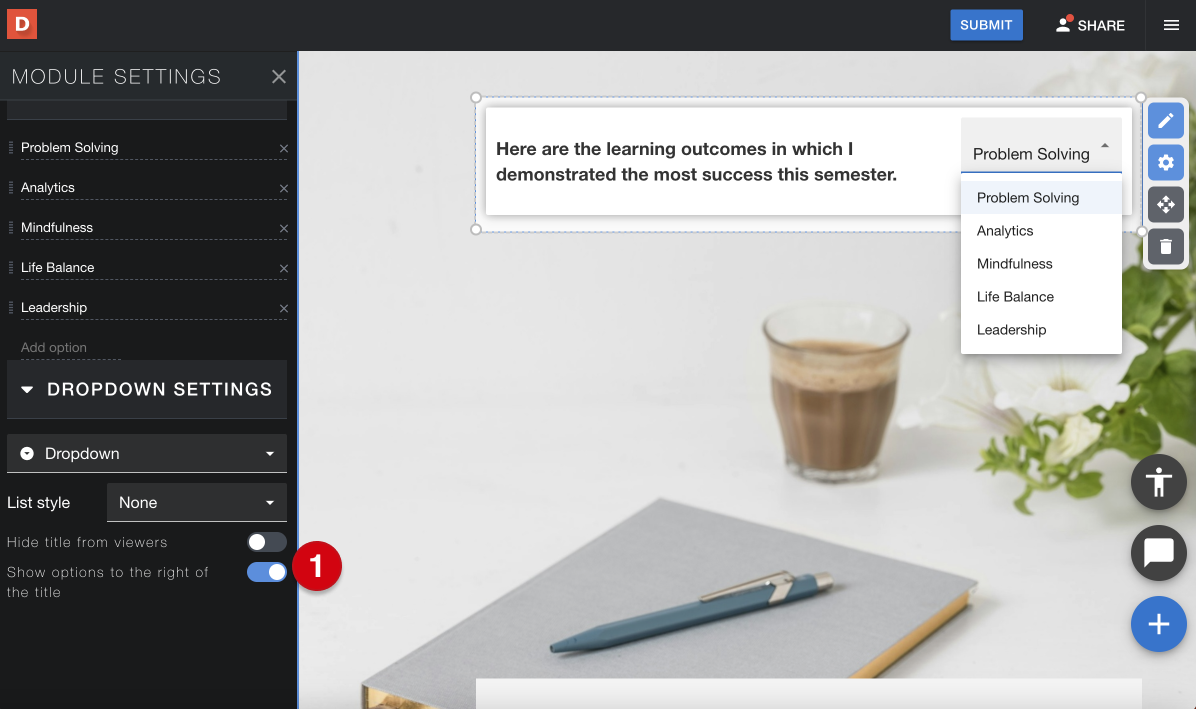Open module settings gear icon
1196x709 pixels.
click(x=1165, y=162)
